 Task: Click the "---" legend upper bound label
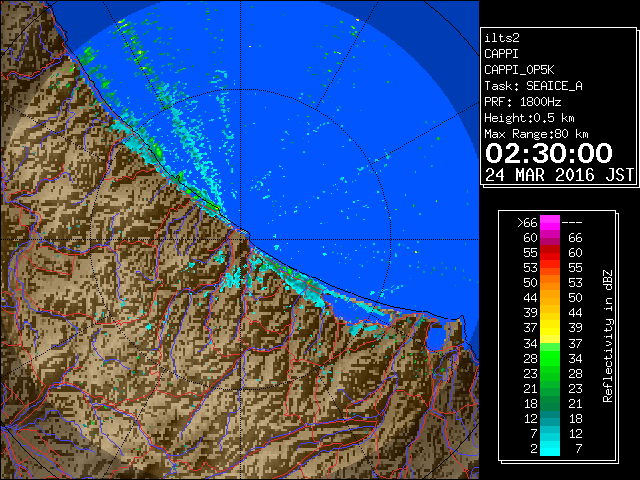click(x=572, y=222)
